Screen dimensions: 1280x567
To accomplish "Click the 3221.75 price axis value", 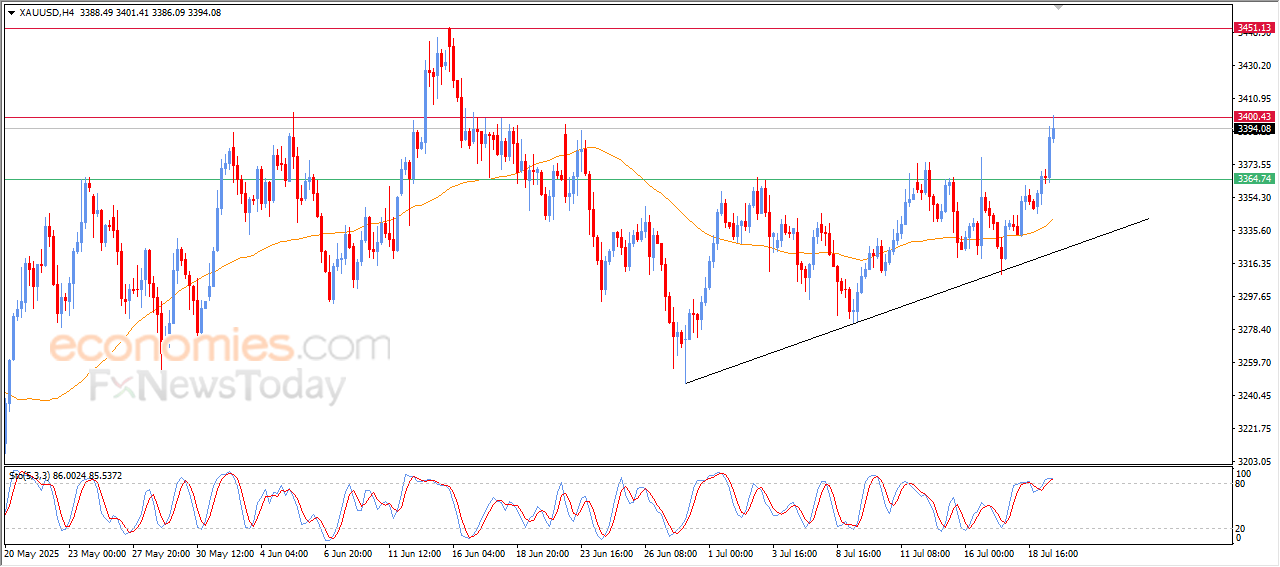I will click(1255, 429).
